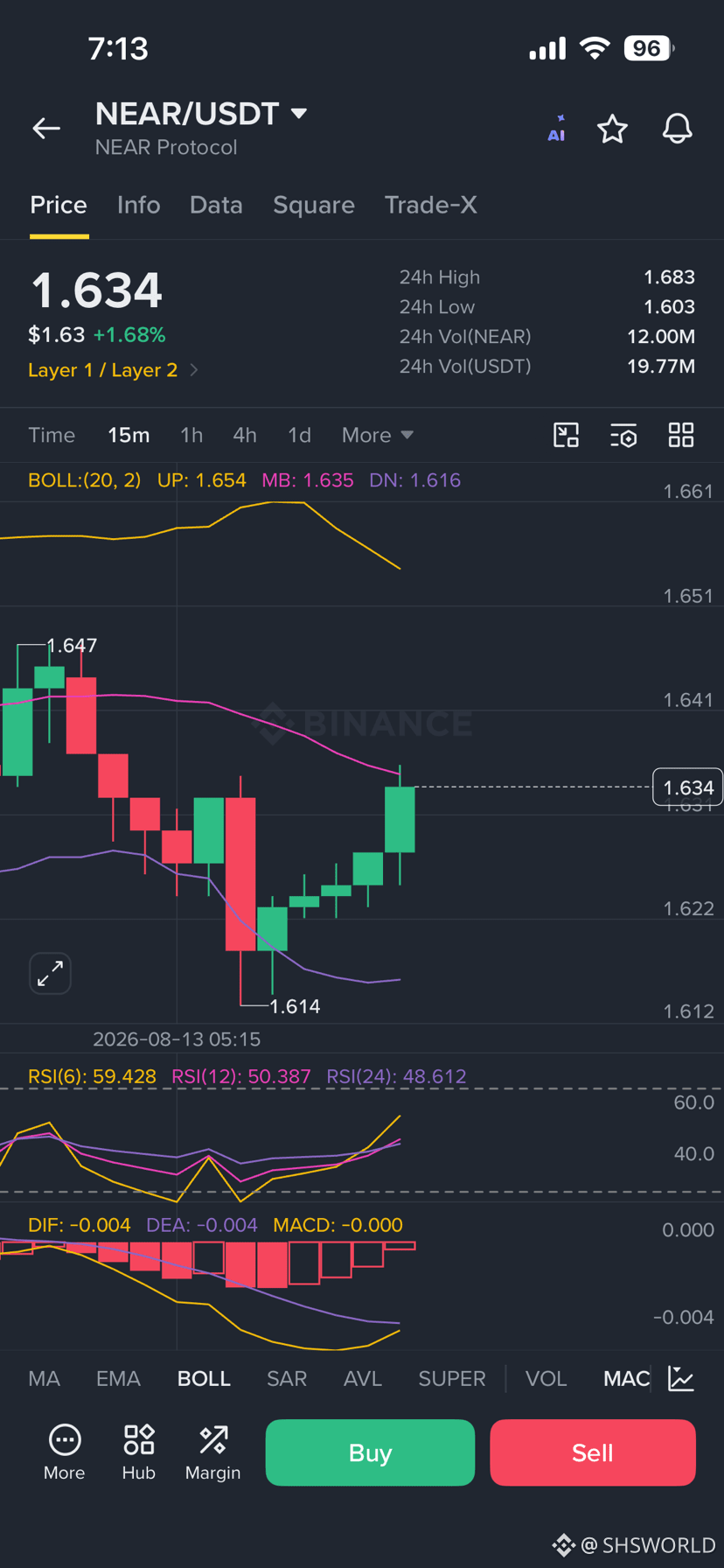Enable the SUPER indicator
The height and width of the screenshot is (1568, 724).
(x=452, y=1379)
